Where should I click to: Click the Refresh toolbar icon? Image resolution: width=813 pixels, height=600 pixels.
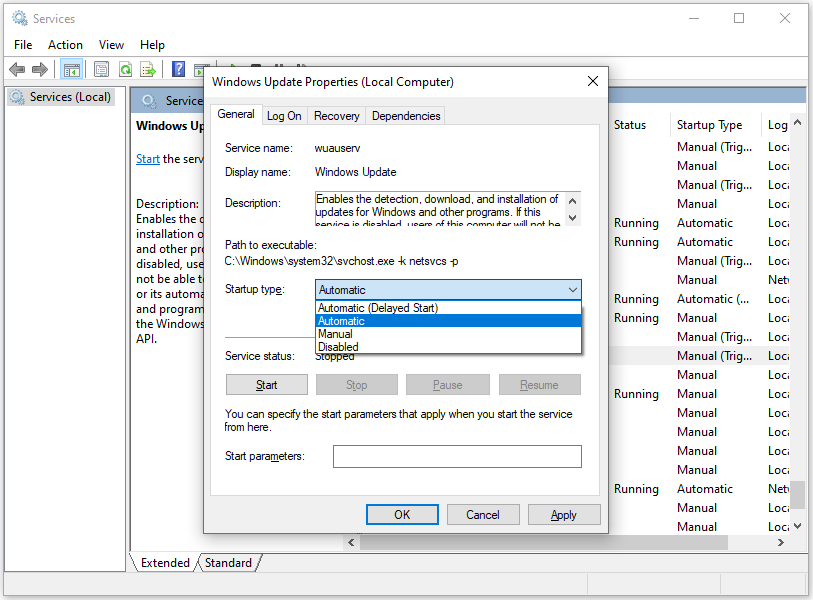pos(125,69)
